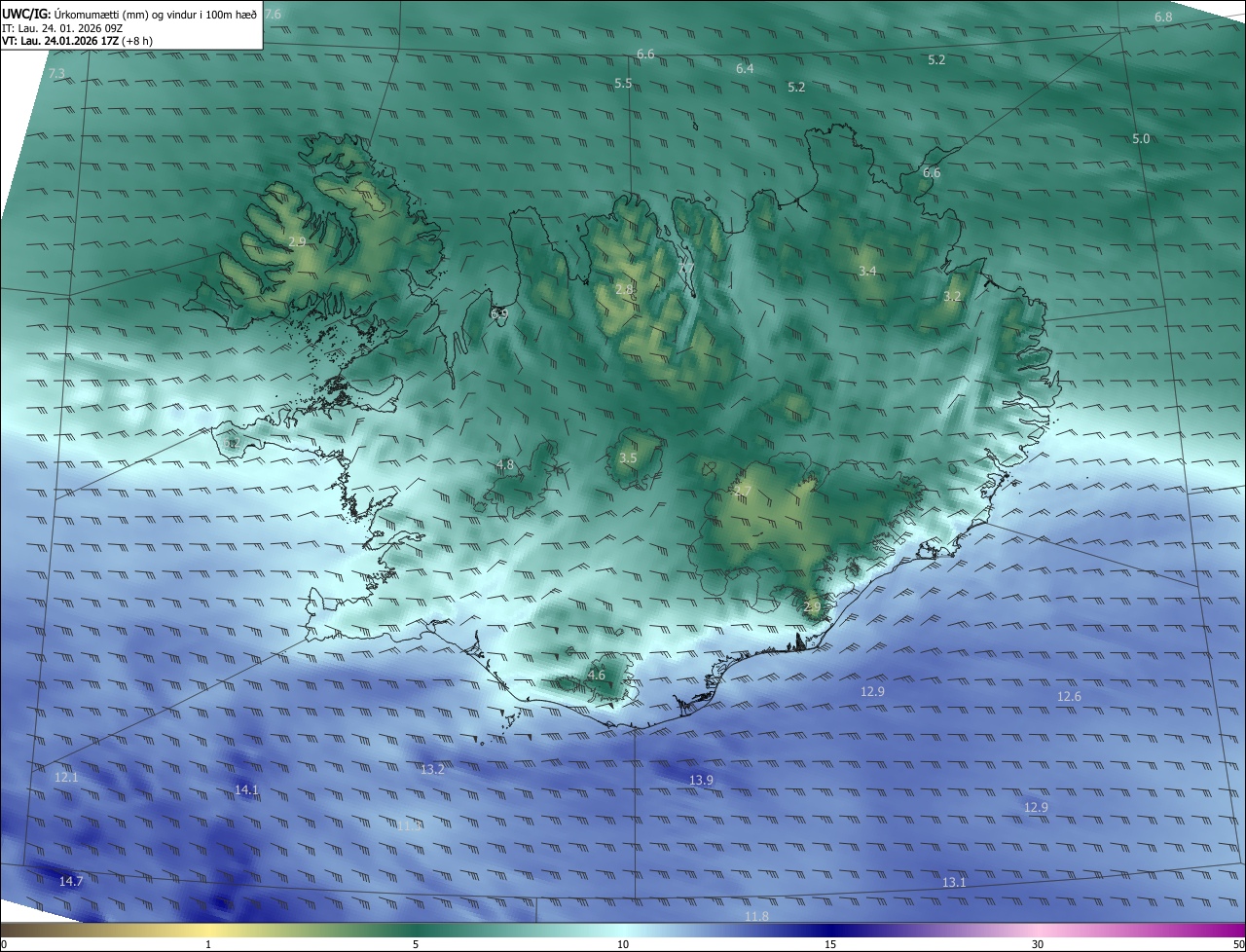Click the colorbar tick label 1
Viewport: 1246px width, 952px height.
click(x=208, y=944)
